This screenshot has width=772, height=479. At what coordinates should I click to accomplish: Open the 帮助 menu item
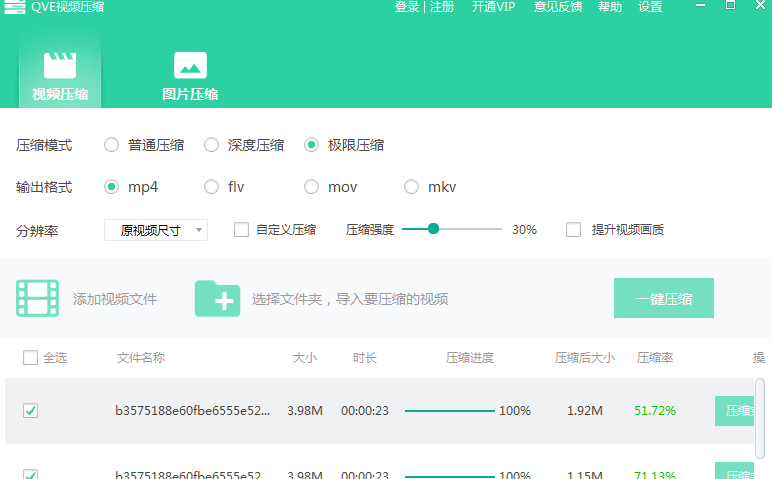(610, 7)
